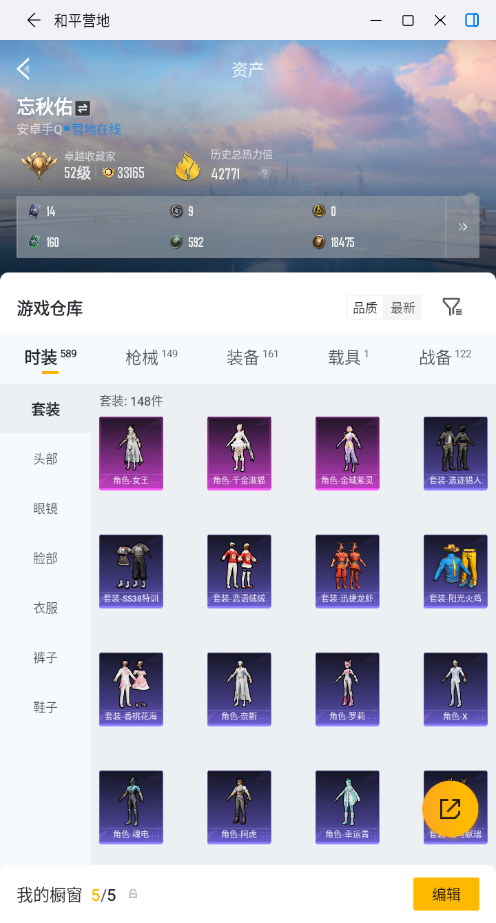Maximize the 和平营地 window

pyautogui.click(x=408, y=21)
